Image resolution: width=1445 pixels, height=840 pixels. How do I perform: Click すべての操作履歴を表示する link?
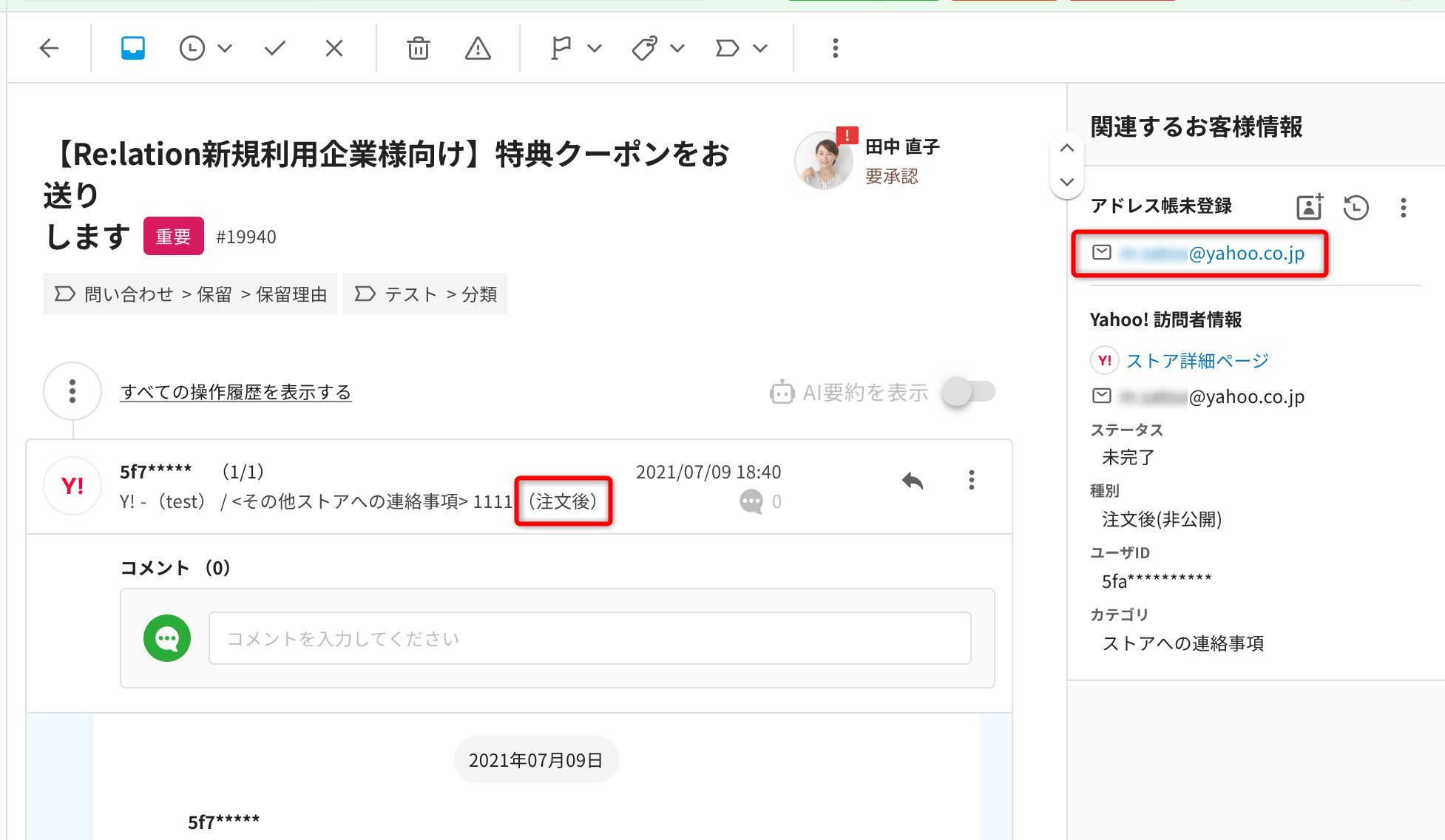pyautogui.click(x=236, y=392)
